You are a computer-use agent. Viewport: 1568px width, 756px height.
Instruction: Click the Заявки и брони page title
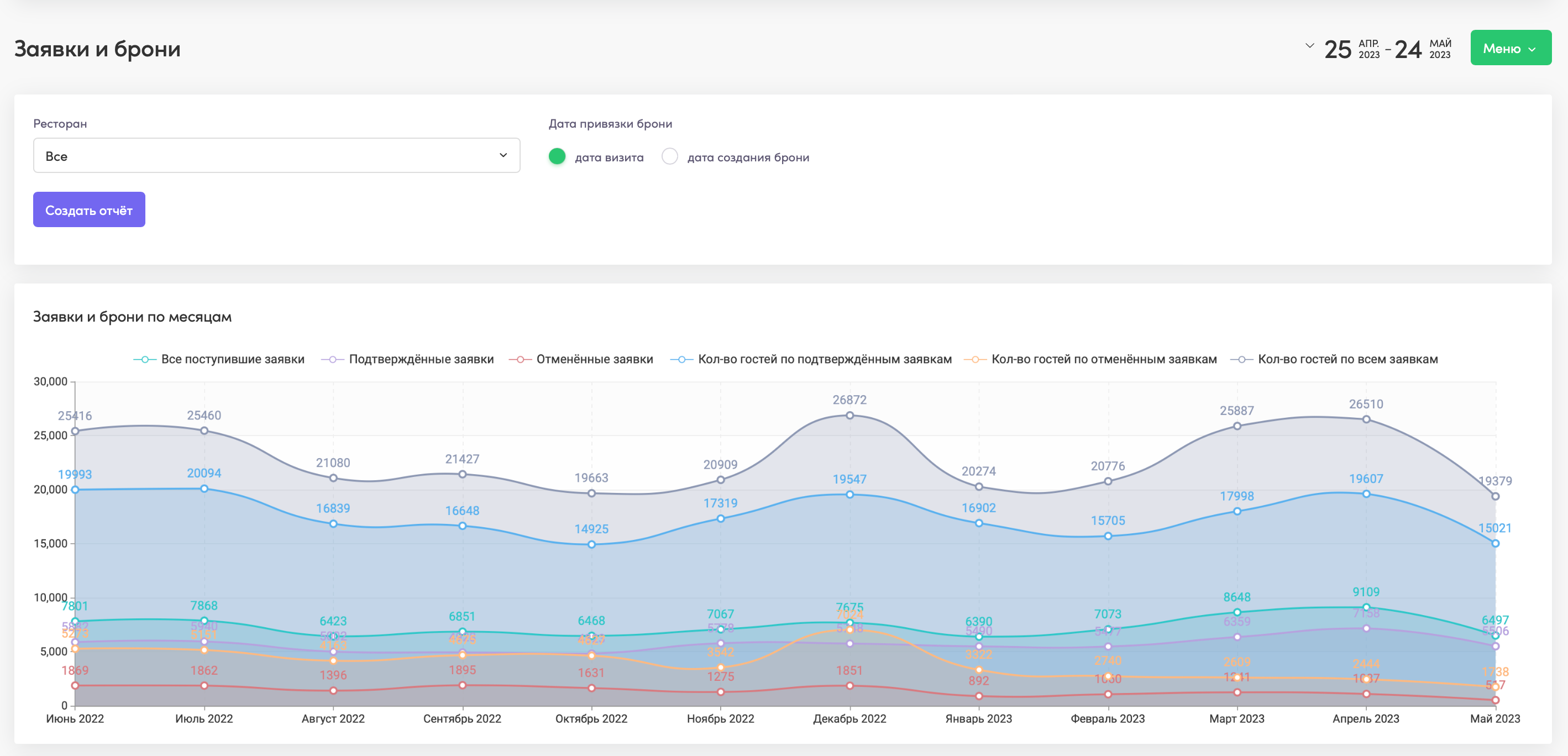point(97,49)
